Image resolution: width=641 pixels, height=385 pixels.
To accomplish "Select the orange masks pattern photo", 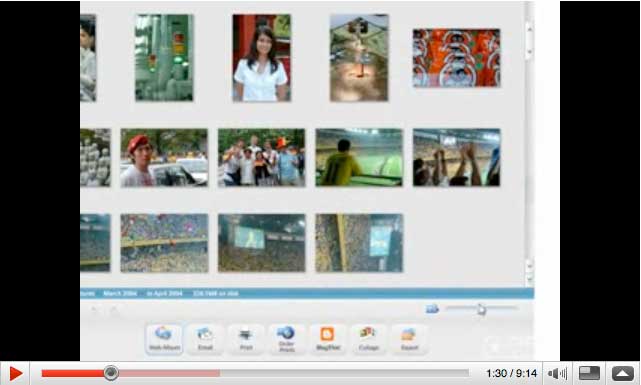I will (456, 58).
